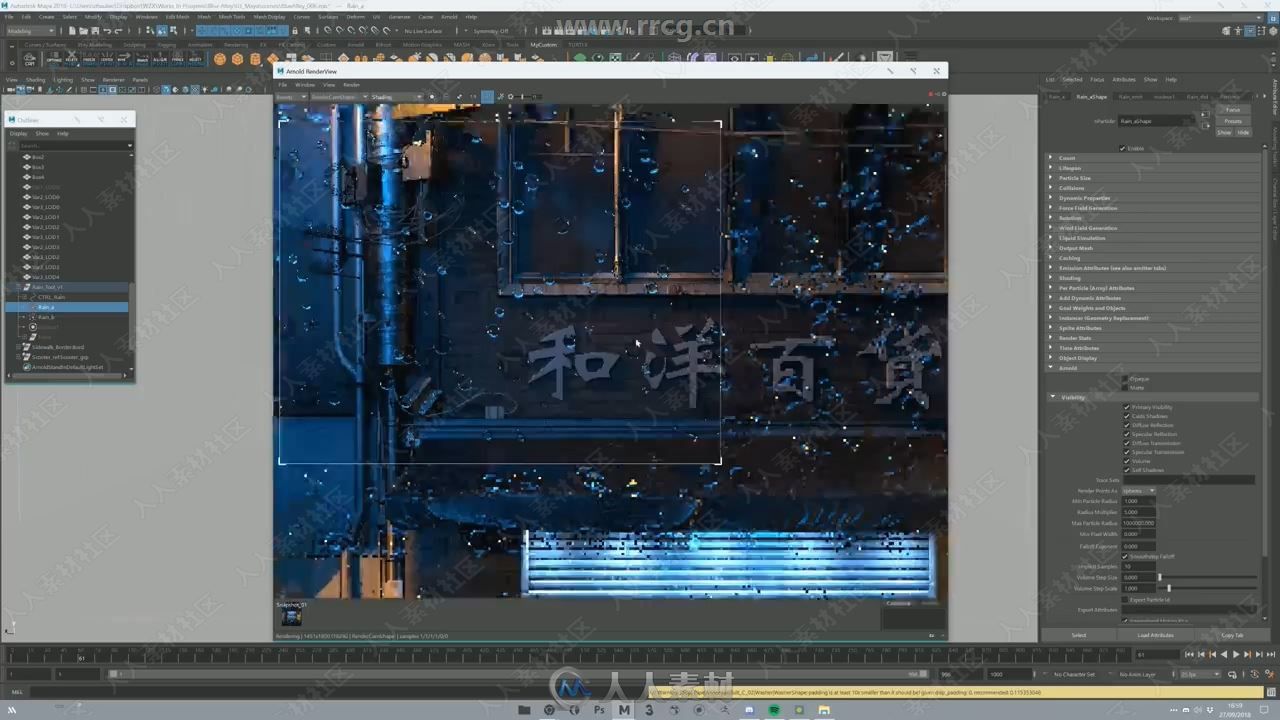The width and height of the screenshot is (1280, 720).
Task: Click the snapshot thumbnail icon in RenderView
Action: [291, 617]
